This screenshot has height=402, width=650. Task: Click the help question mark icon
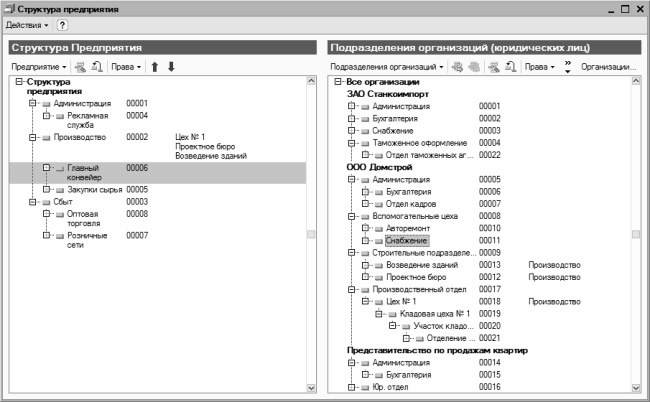pos(62,23)
